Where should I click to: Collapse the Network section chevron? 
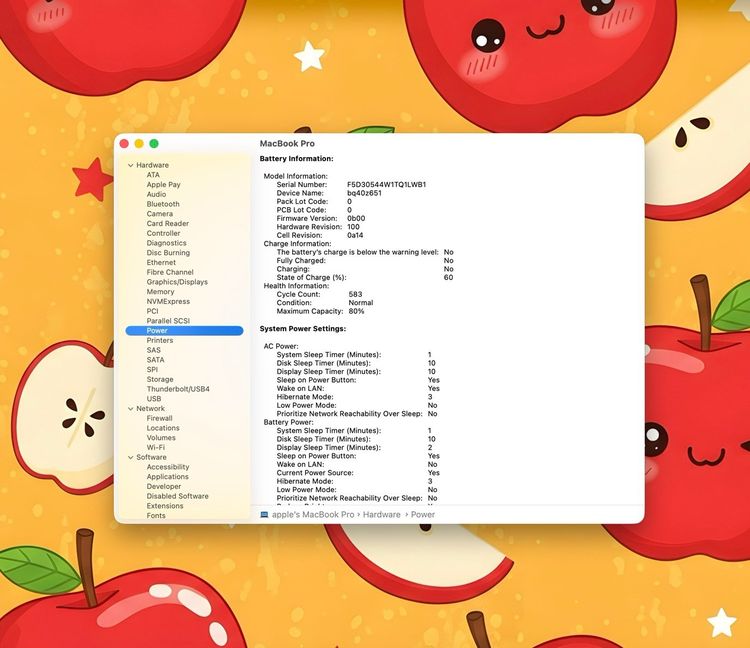coord(130,409)
